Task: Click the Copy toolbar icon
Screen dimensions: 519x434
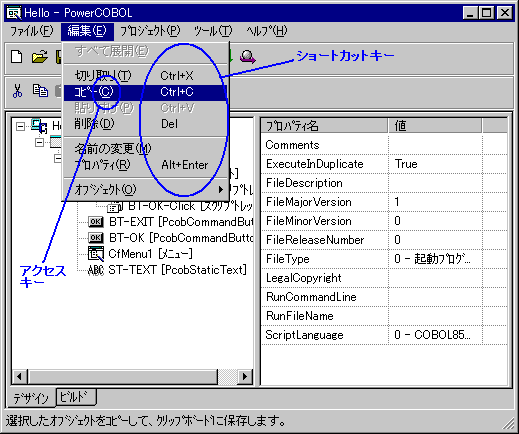Action: coord(40,91)
